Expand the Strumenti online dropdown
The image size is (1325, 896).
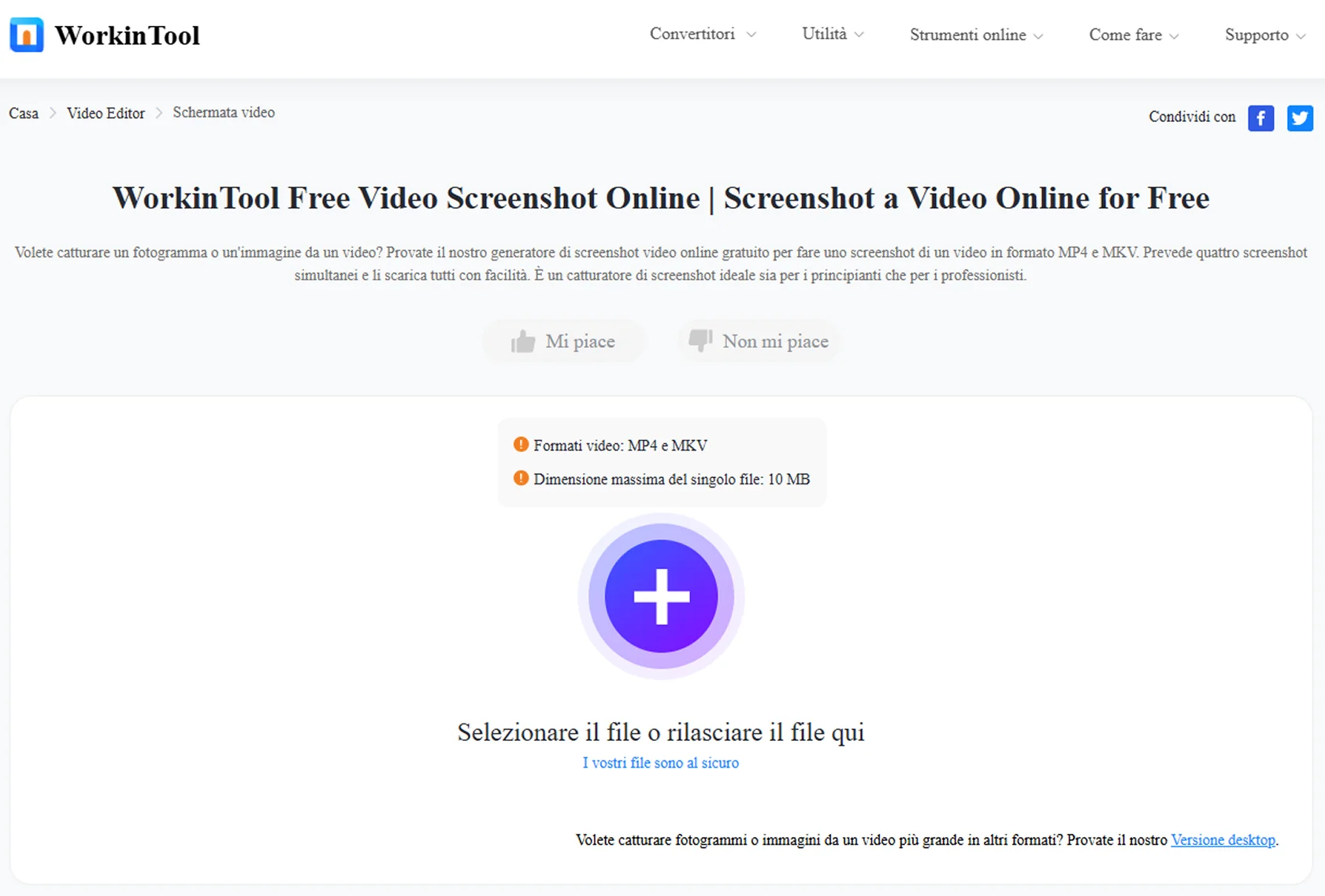975,35
